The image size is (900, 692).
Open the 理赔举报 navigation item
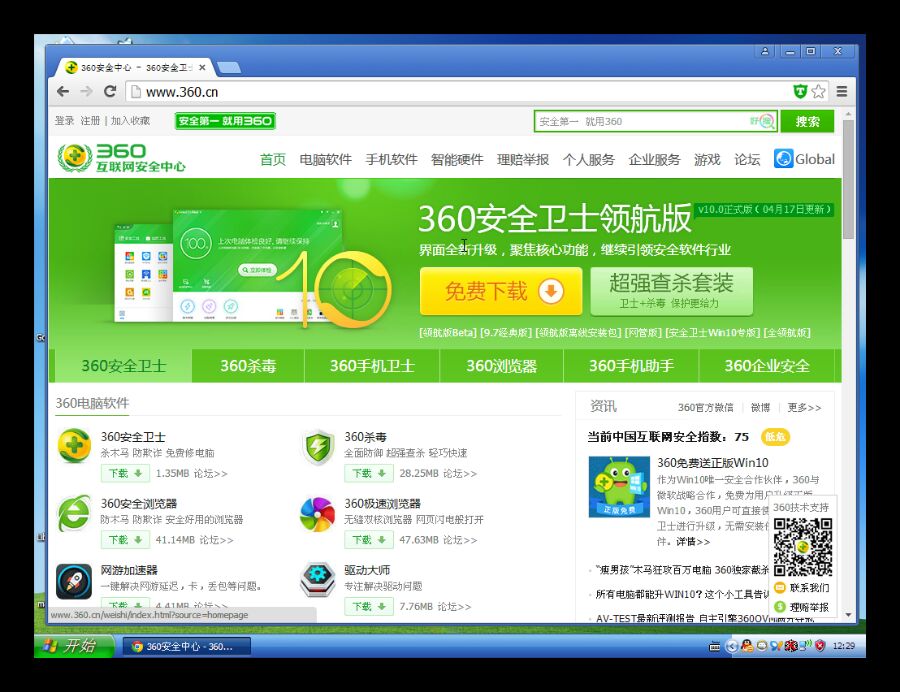click(523, 160)
